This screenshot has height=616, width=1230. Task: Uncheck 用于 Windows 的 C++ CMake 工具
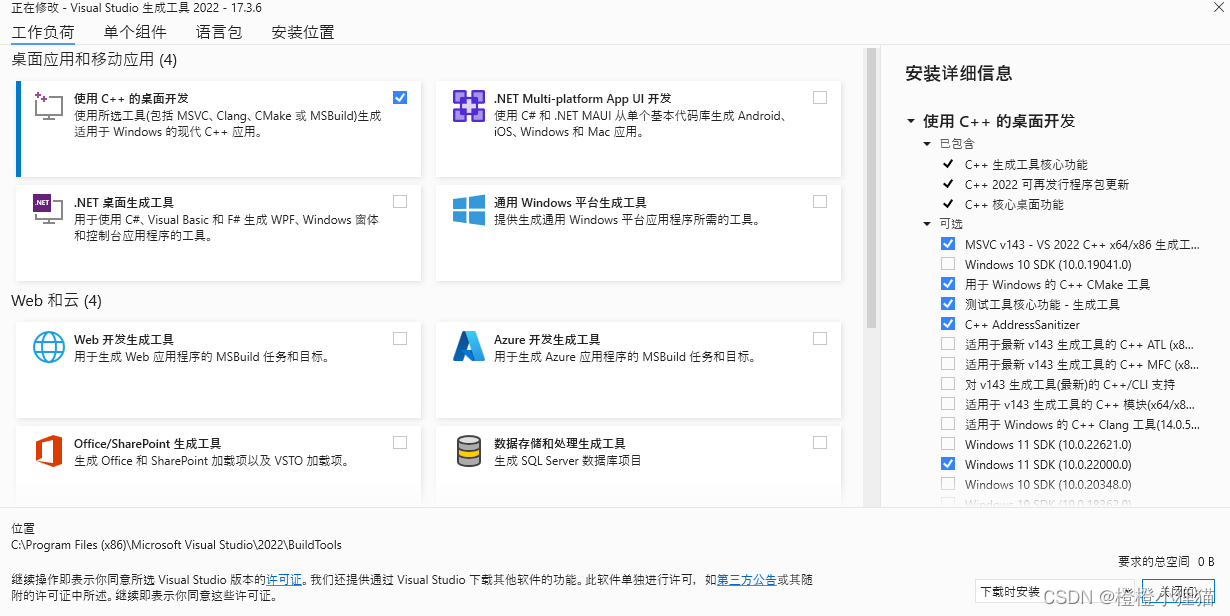[x=948, y=284]
